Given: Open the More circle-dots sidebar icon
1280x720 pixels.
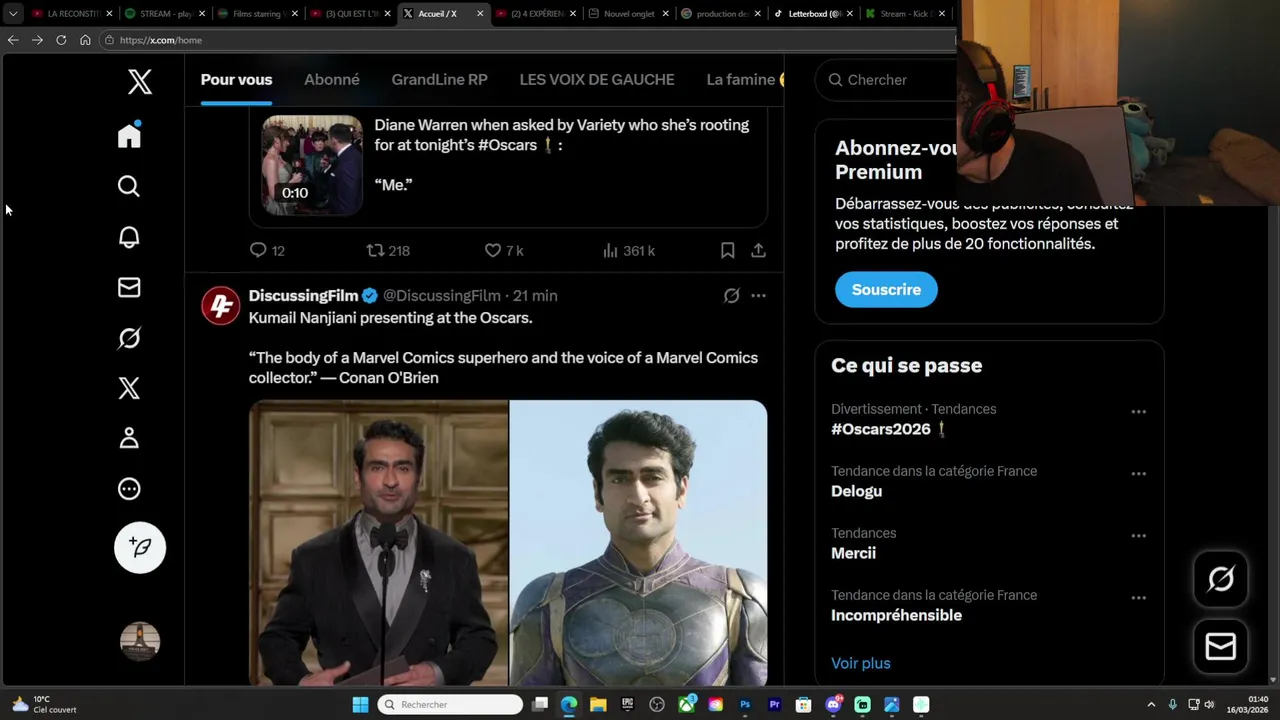Looking at the screenshot, I should click(129, 489).
